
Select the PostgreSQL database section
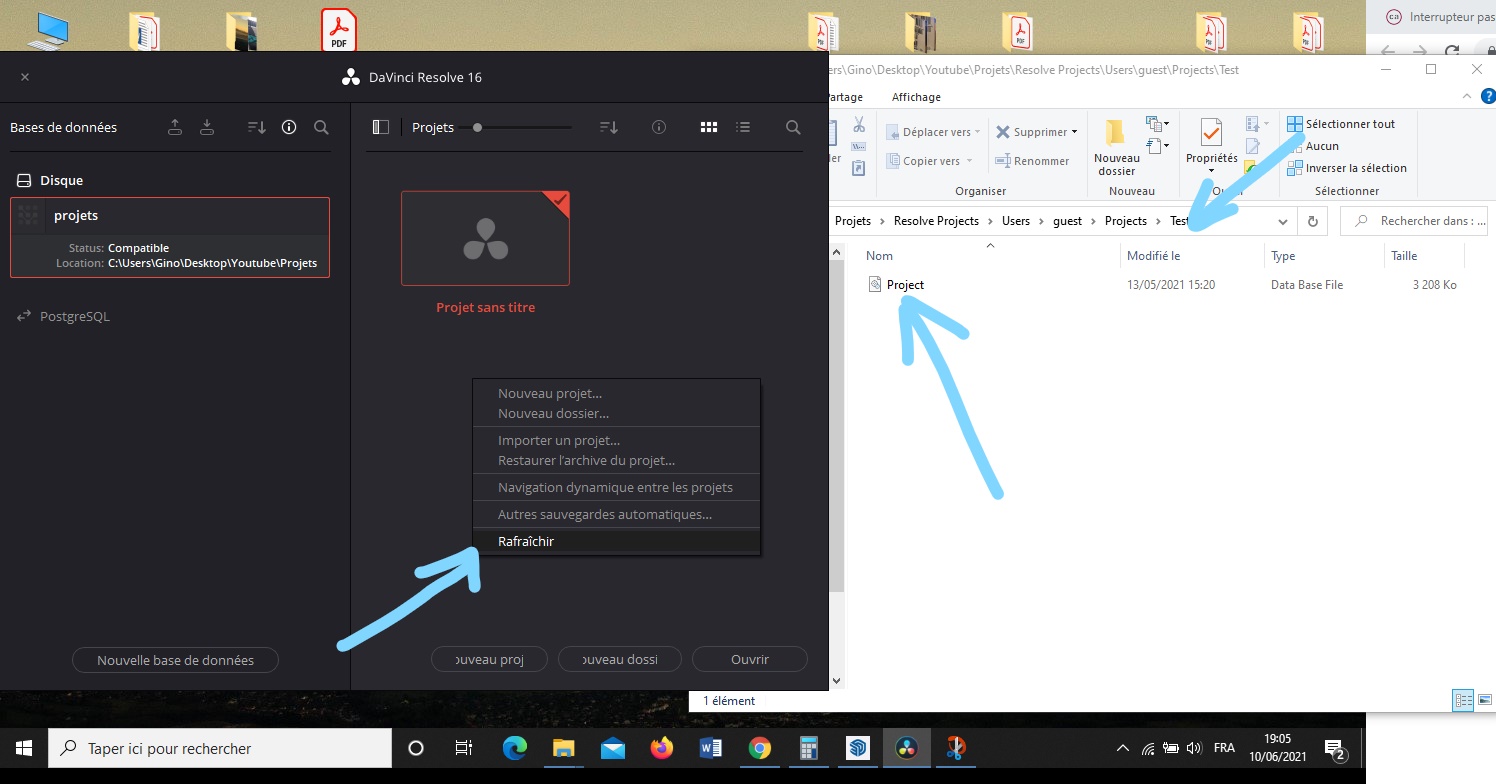(64, 316)
